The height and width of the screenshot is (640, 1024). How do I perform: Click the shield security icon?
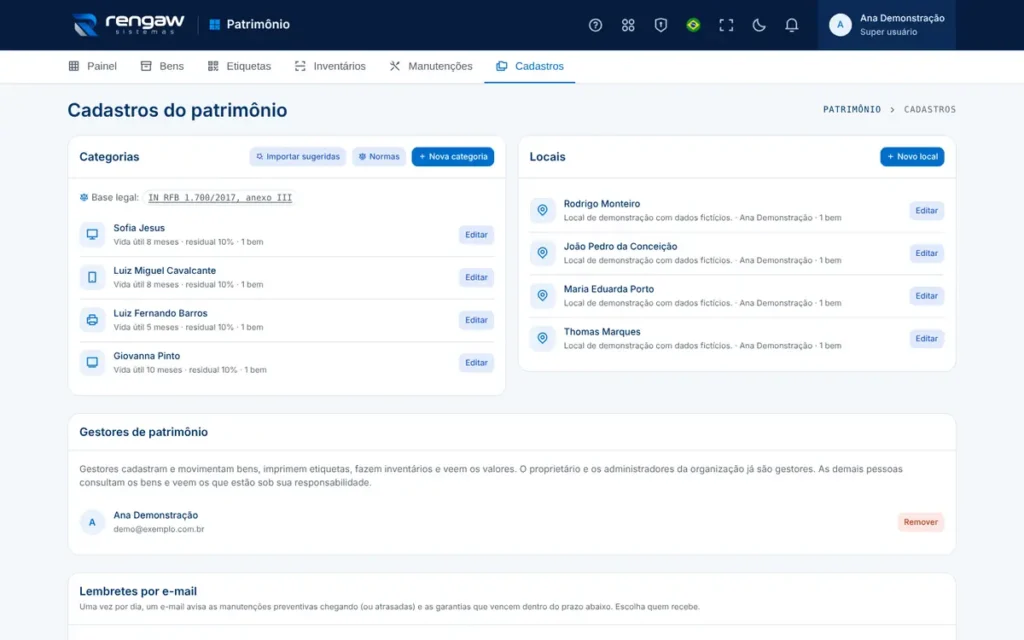660,25
